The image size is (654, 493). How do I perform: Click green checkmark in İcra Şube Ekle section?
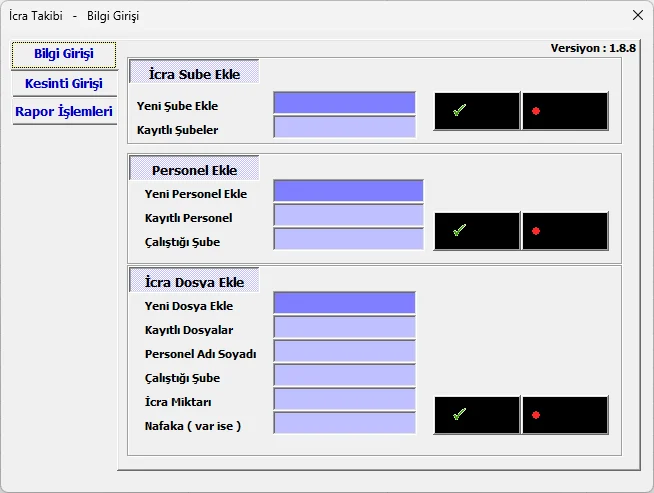pos(476,111)
